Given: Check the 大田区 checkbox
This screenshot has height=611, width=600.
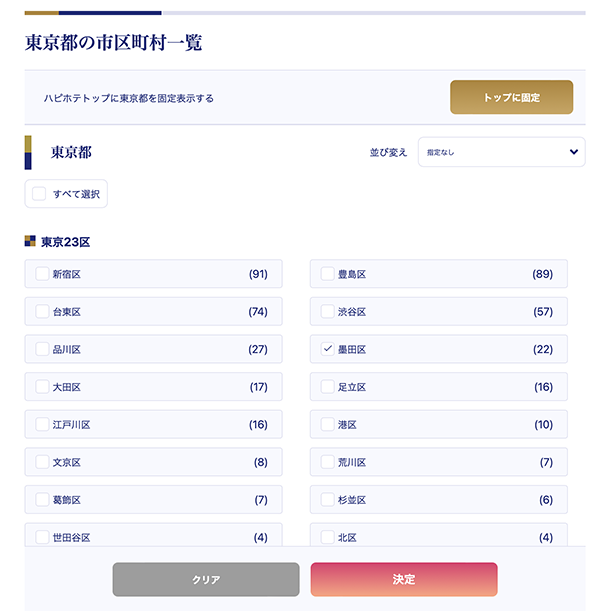Looking at the screenshot, I should 42,387.
